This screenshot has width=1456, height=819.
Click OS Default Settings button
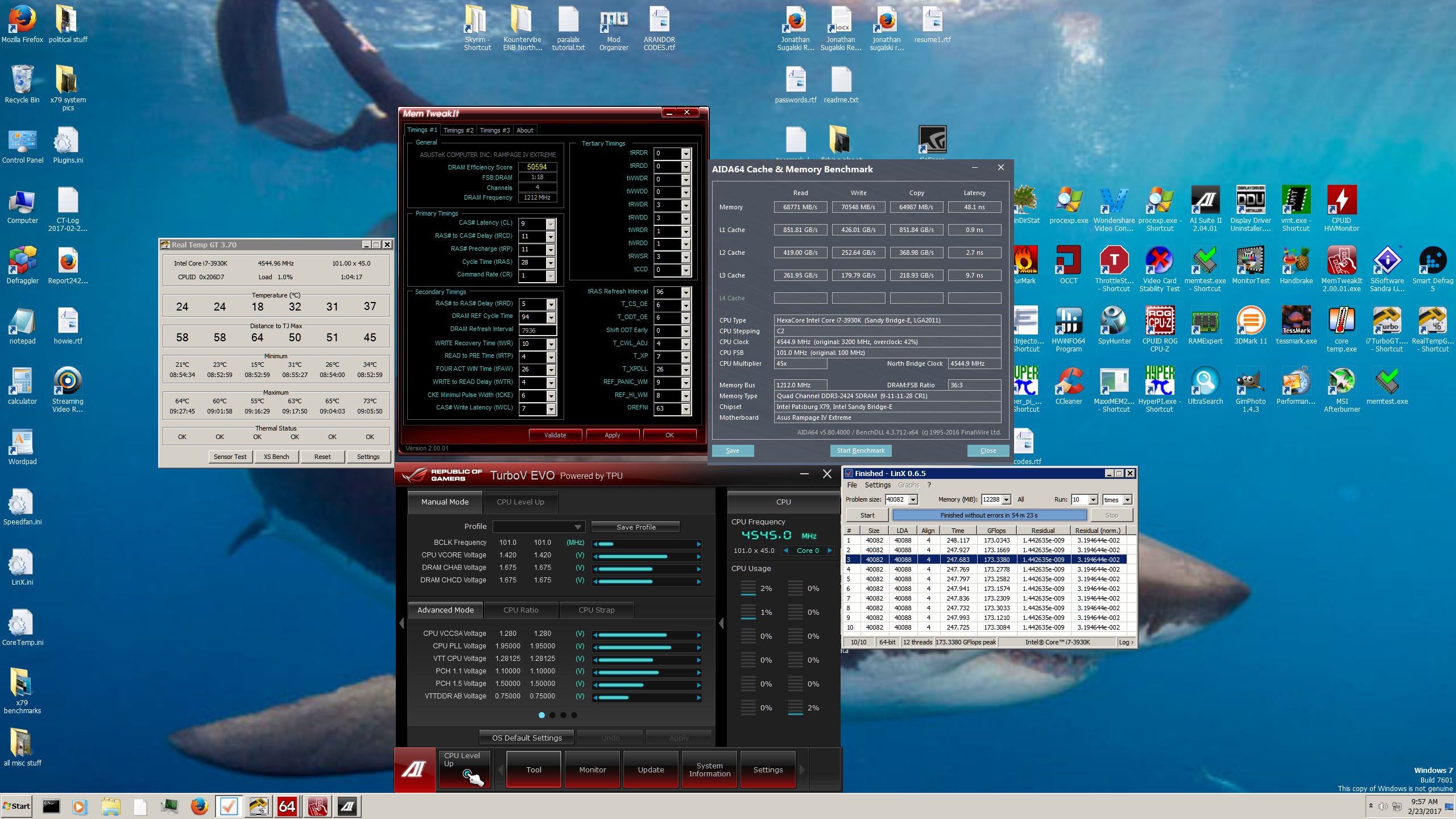coord(527,738)
